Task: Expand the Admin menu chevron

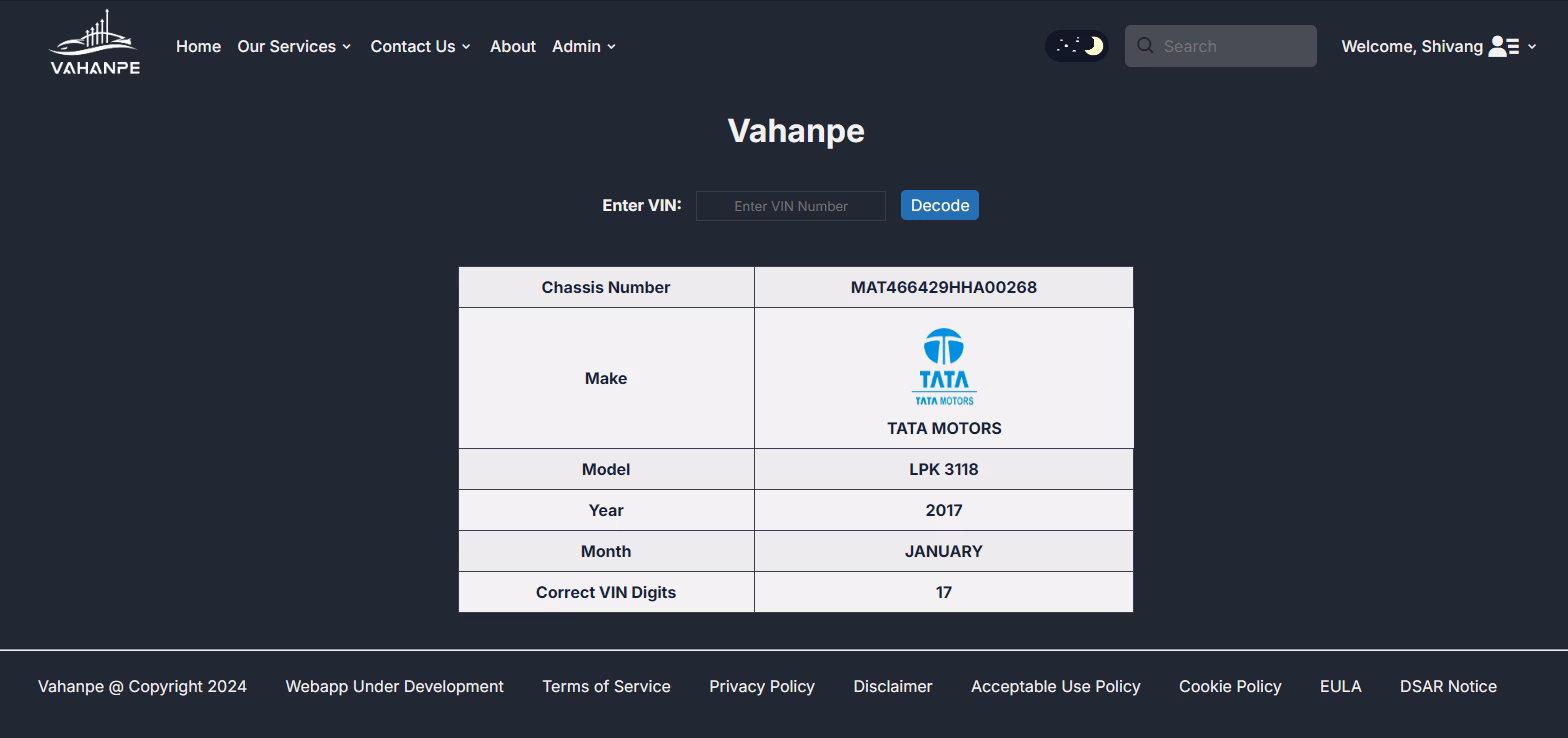Action: (611, 47)
